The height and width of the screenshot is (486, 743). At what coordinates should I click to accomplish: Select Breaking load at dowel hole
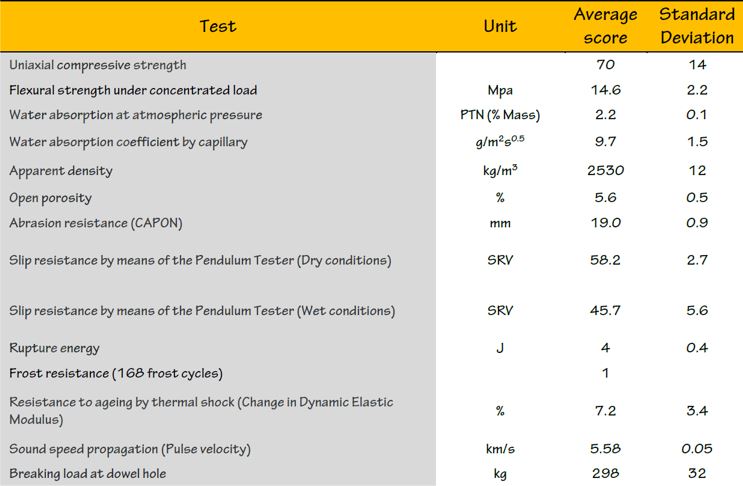[88, 474]
